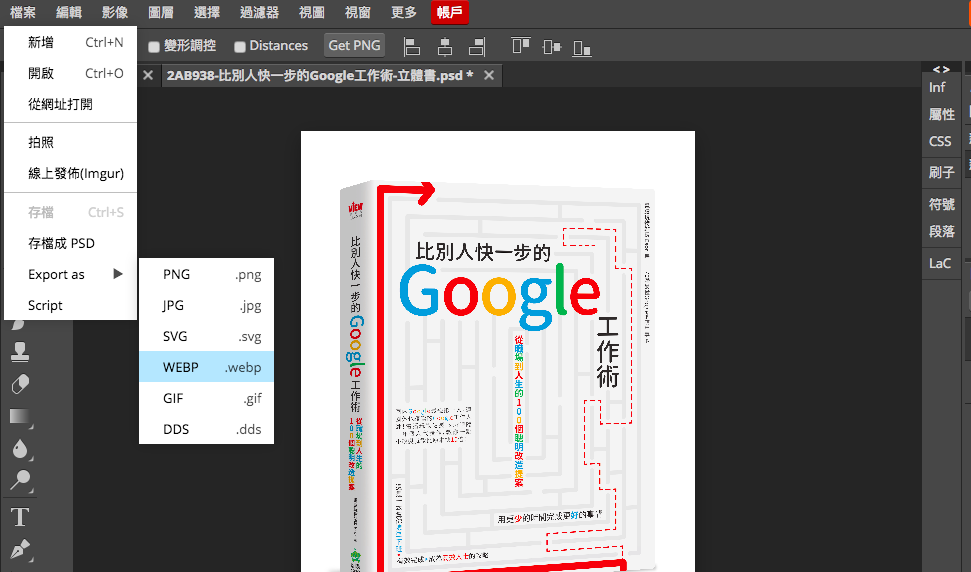Select the Pen tool
971x572 pixels.
(x=19, y=549)
